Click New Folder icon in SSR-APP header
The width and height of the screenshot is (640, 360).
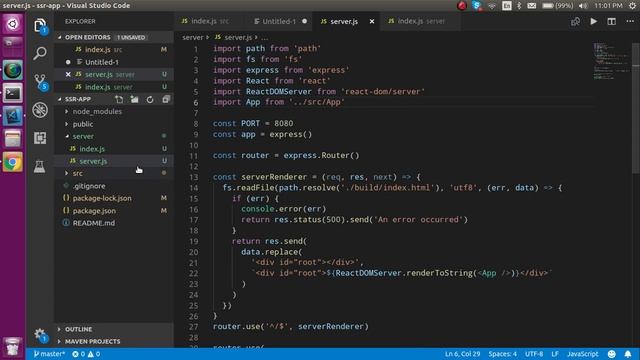coord(134,99)
